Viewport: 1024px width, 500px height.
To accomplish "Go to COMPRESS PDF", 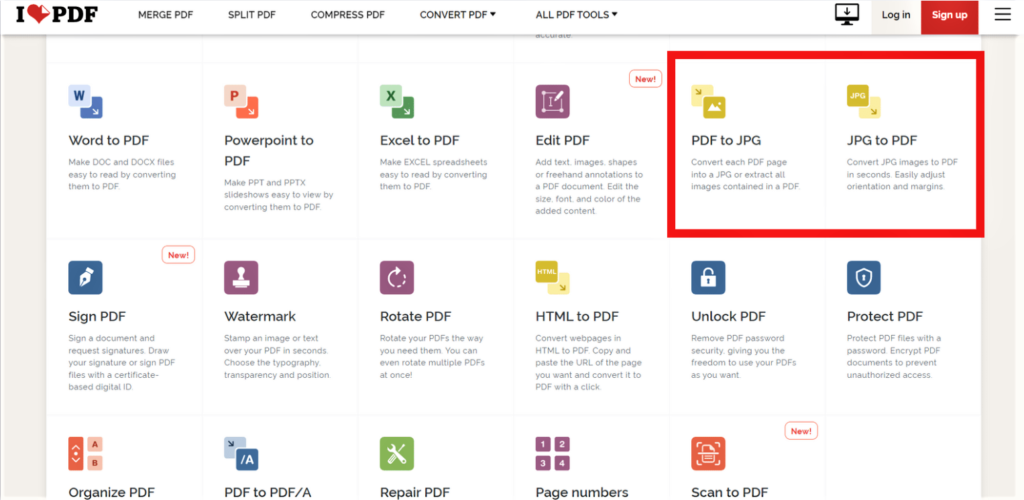I will tap(347, 14).
